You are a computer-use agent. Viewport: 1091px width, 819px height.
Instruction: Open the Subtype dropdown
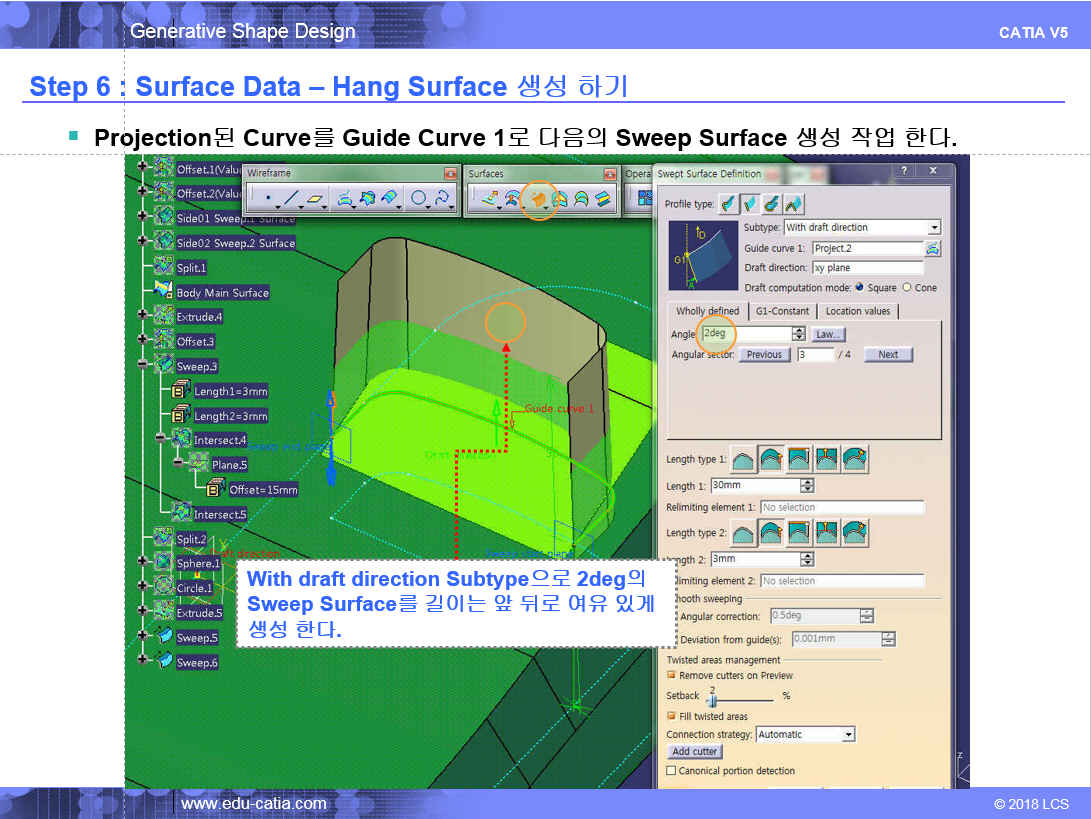tap(934, 228)
